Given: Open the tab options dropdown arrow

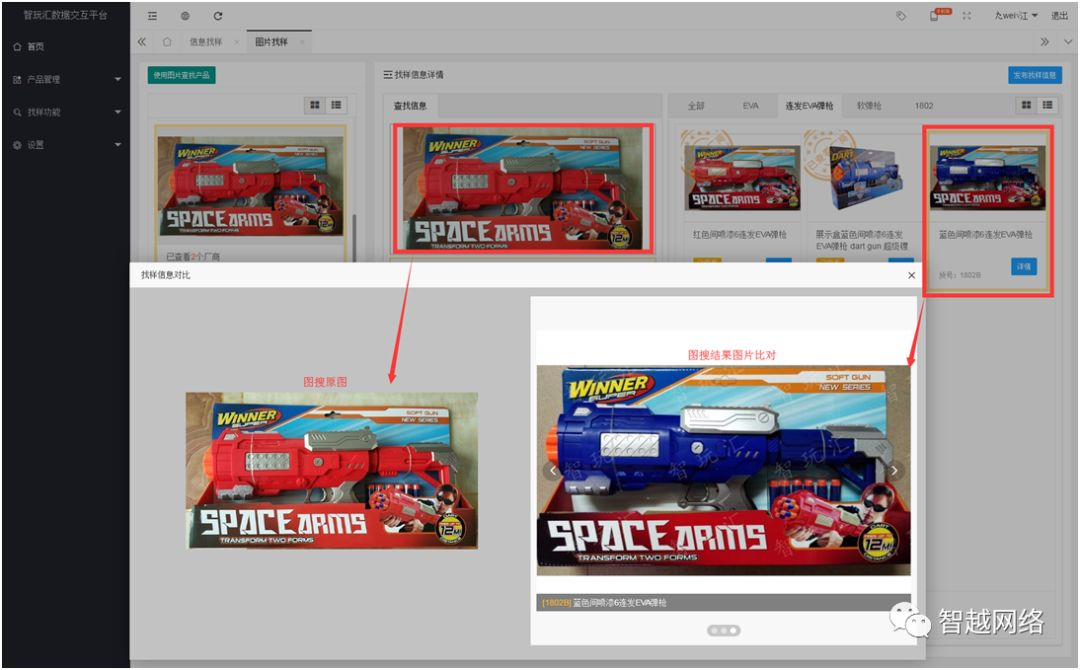Looking at the screenshot, I should tap(1068, 42).
